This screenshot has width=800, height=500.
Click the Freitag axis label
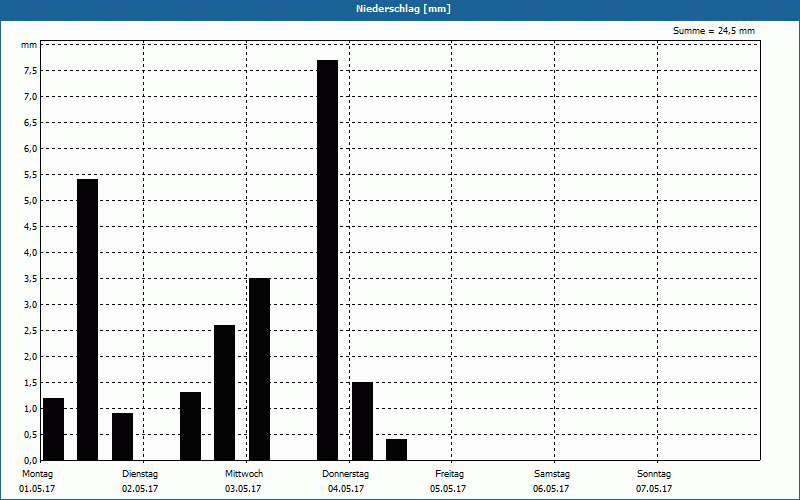tap(449, 474)
